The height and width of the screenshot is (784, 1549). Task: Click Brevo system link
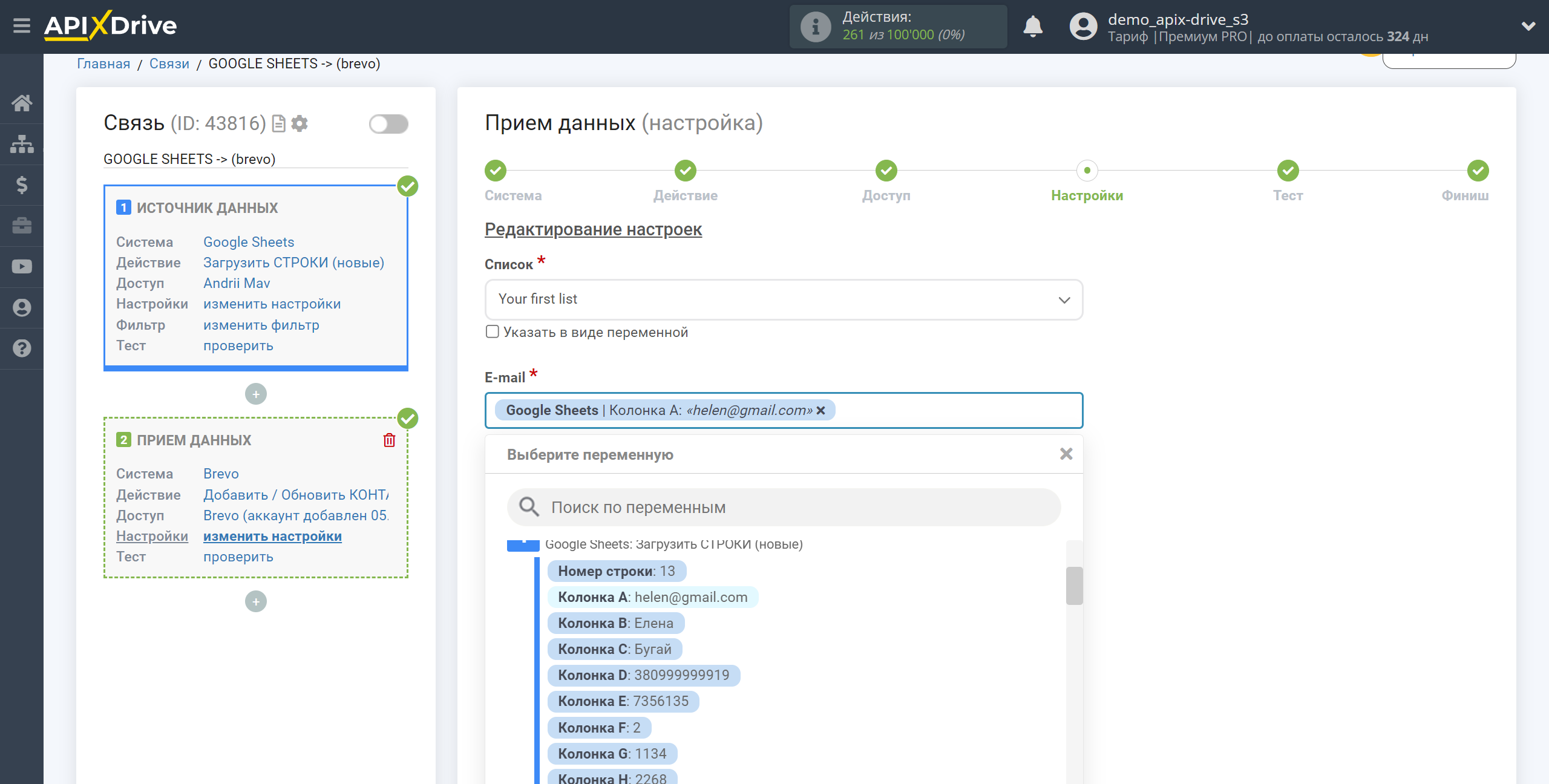(221, 474)
